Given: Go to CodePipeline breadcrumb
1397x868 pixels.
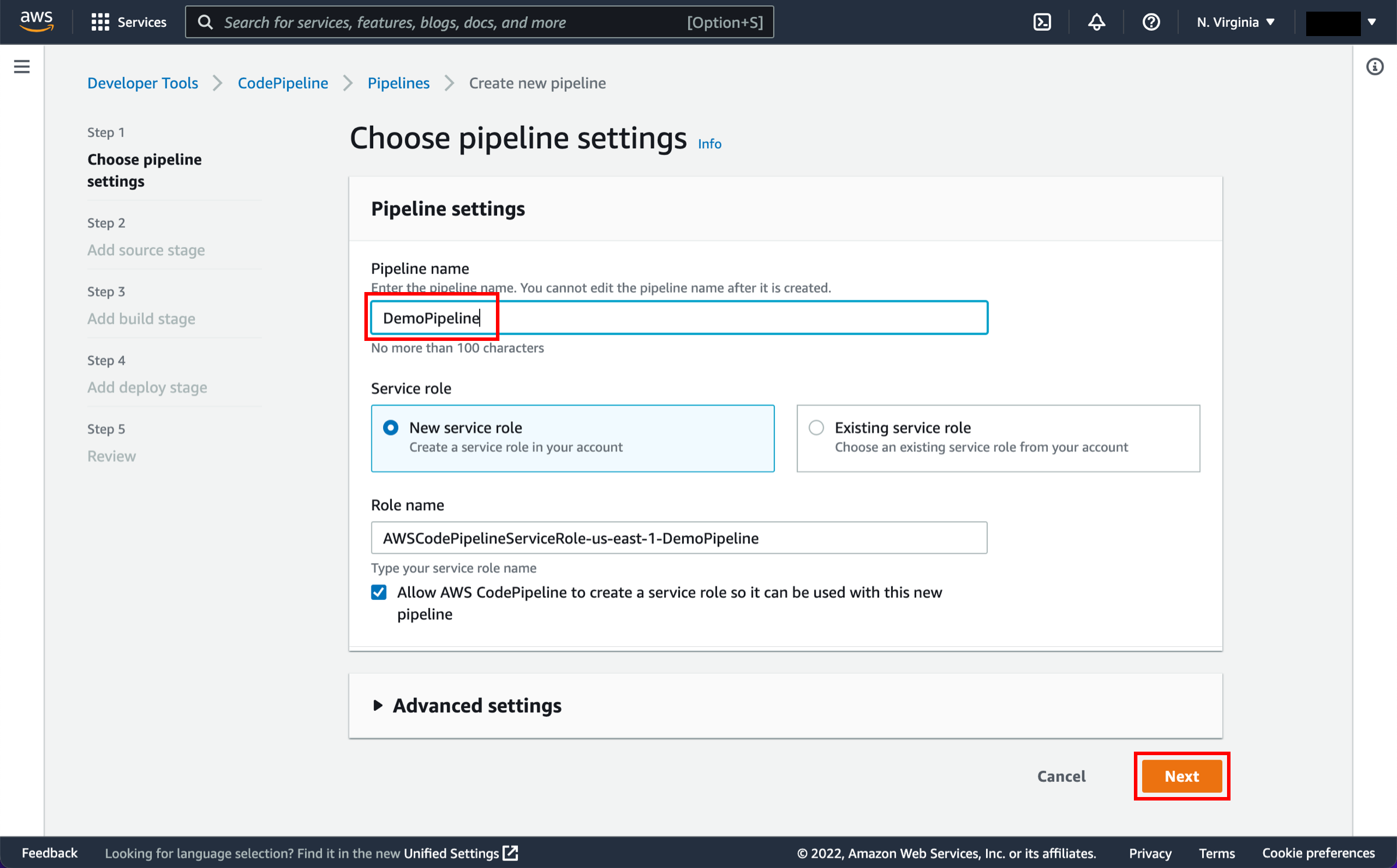Looking at the screenshot, I should [283, 83].
